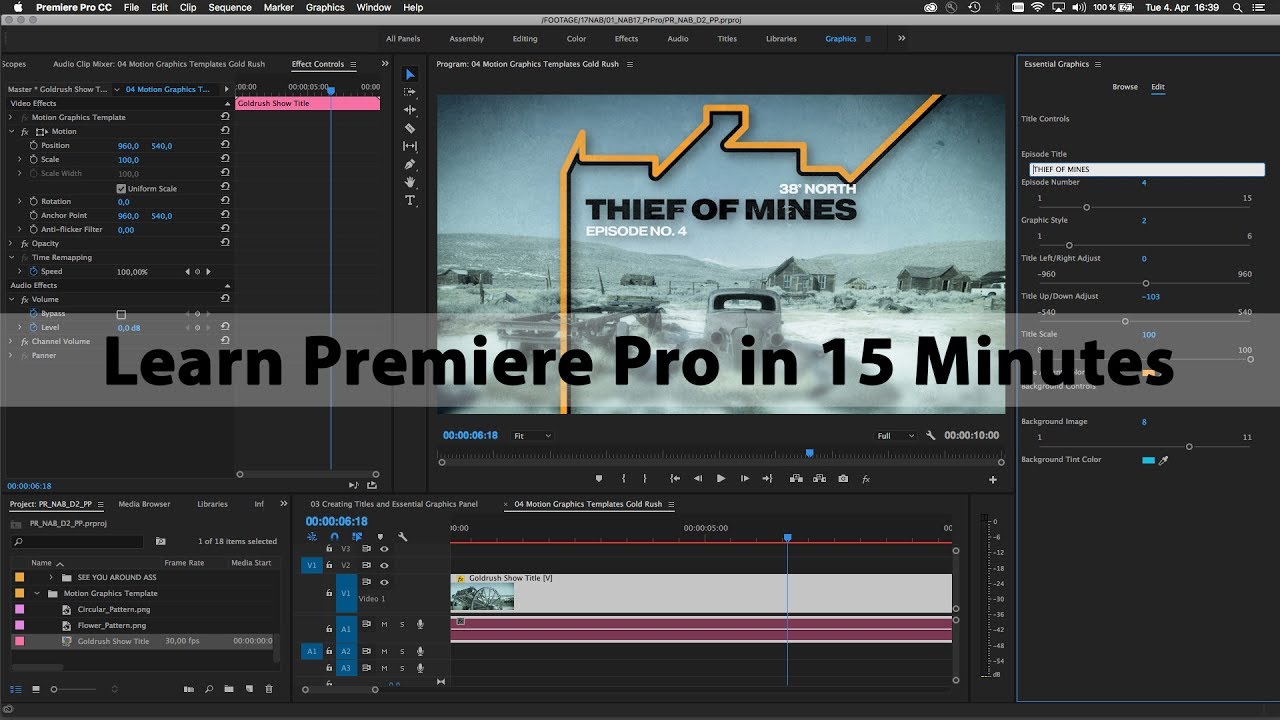Screen dimensions: 1280x720
Task: Open timeline wrench display settings
Action: [x=402, y=537]
